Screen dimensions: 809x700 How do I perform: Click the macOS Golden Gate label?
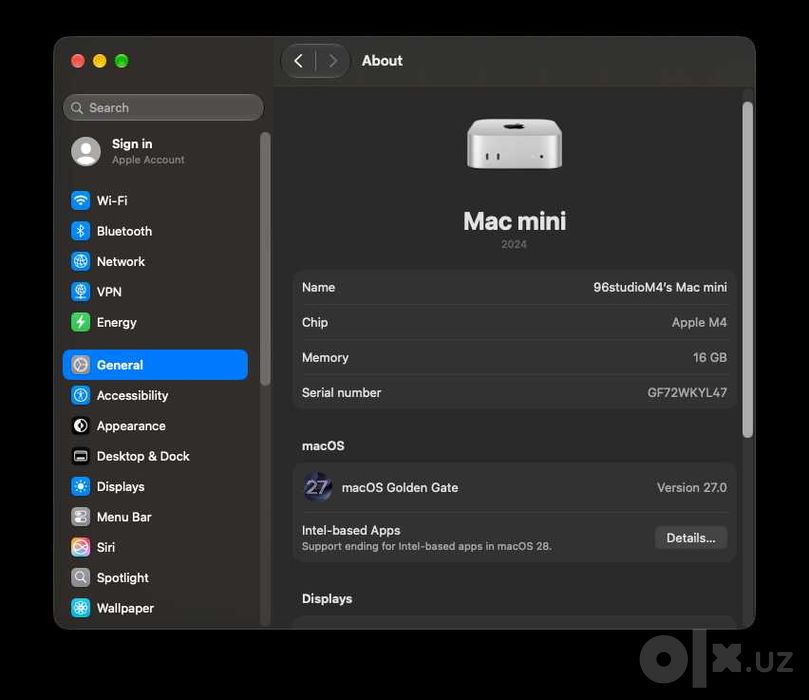[x=400, y=487]
